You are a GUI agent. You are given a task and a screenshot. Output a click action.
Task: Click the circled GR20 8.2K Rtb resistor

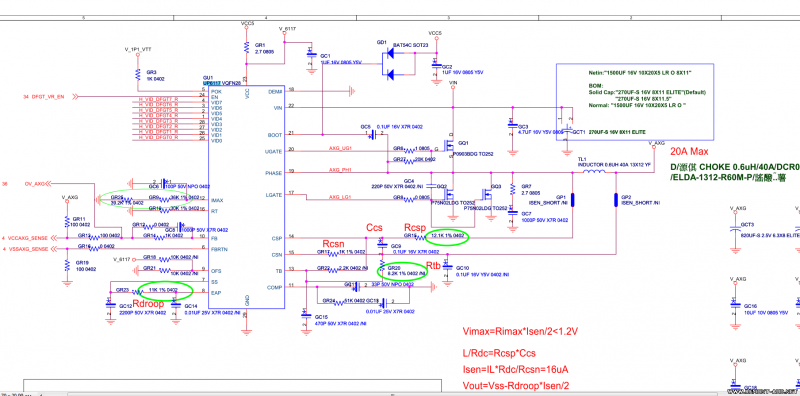pos(403,271)
